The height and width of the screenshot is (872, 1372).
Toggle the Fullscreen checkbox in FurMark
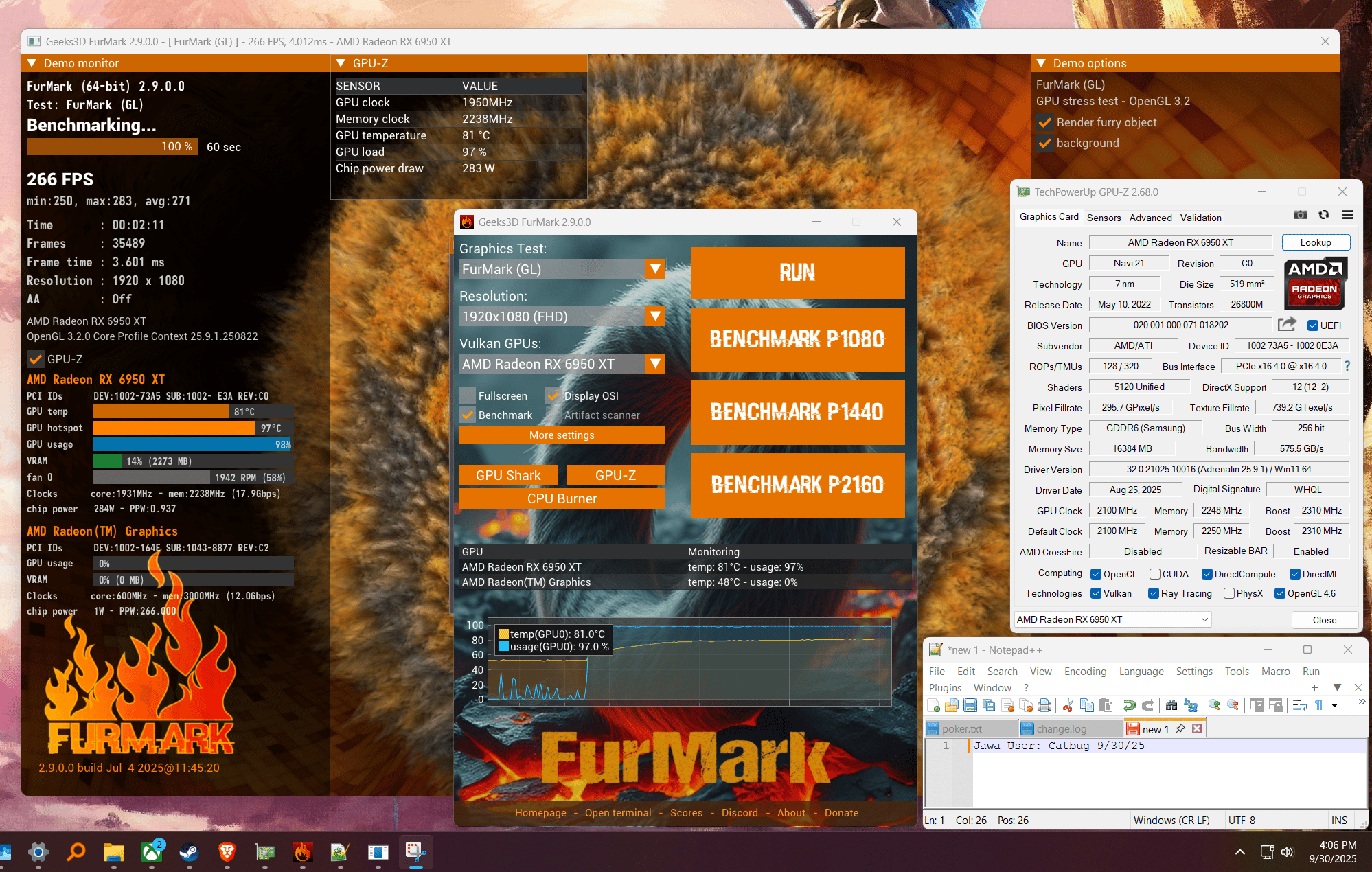tap(468, 395)
